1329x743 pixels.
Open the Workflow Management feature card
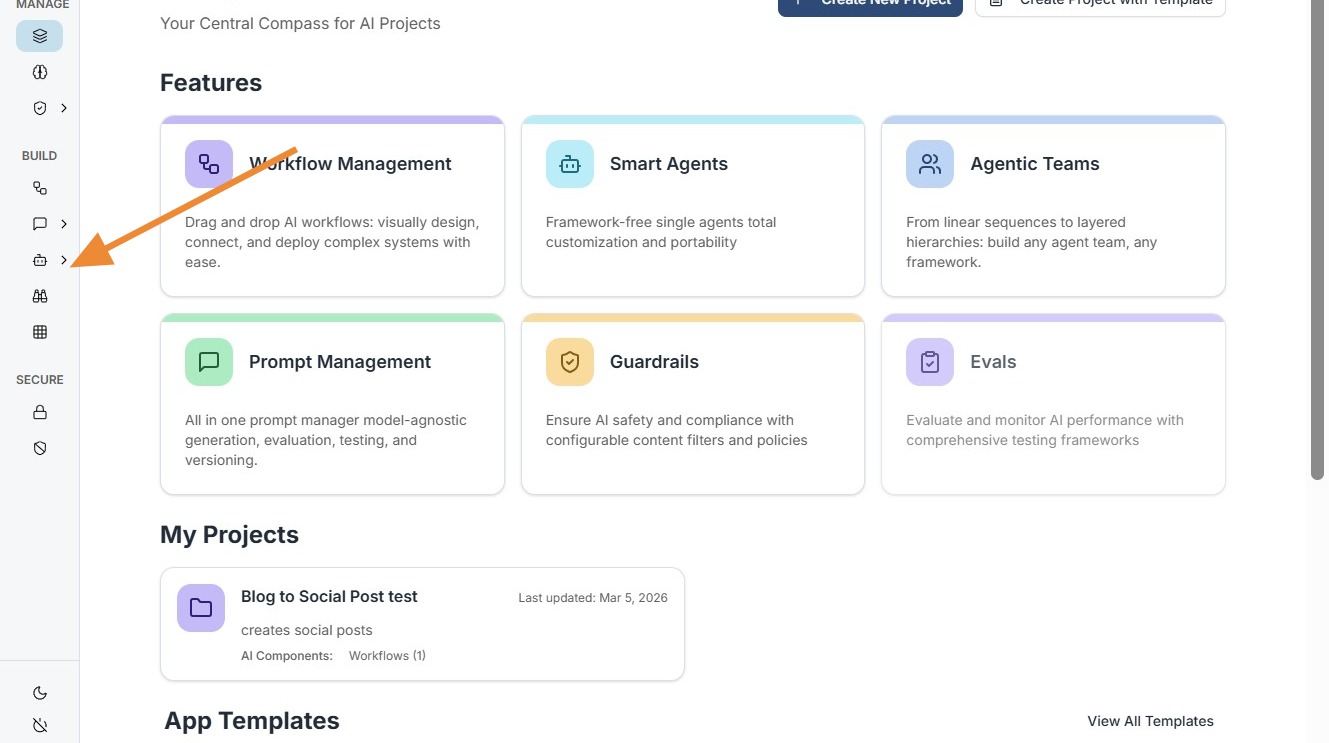tap(332, 206)
